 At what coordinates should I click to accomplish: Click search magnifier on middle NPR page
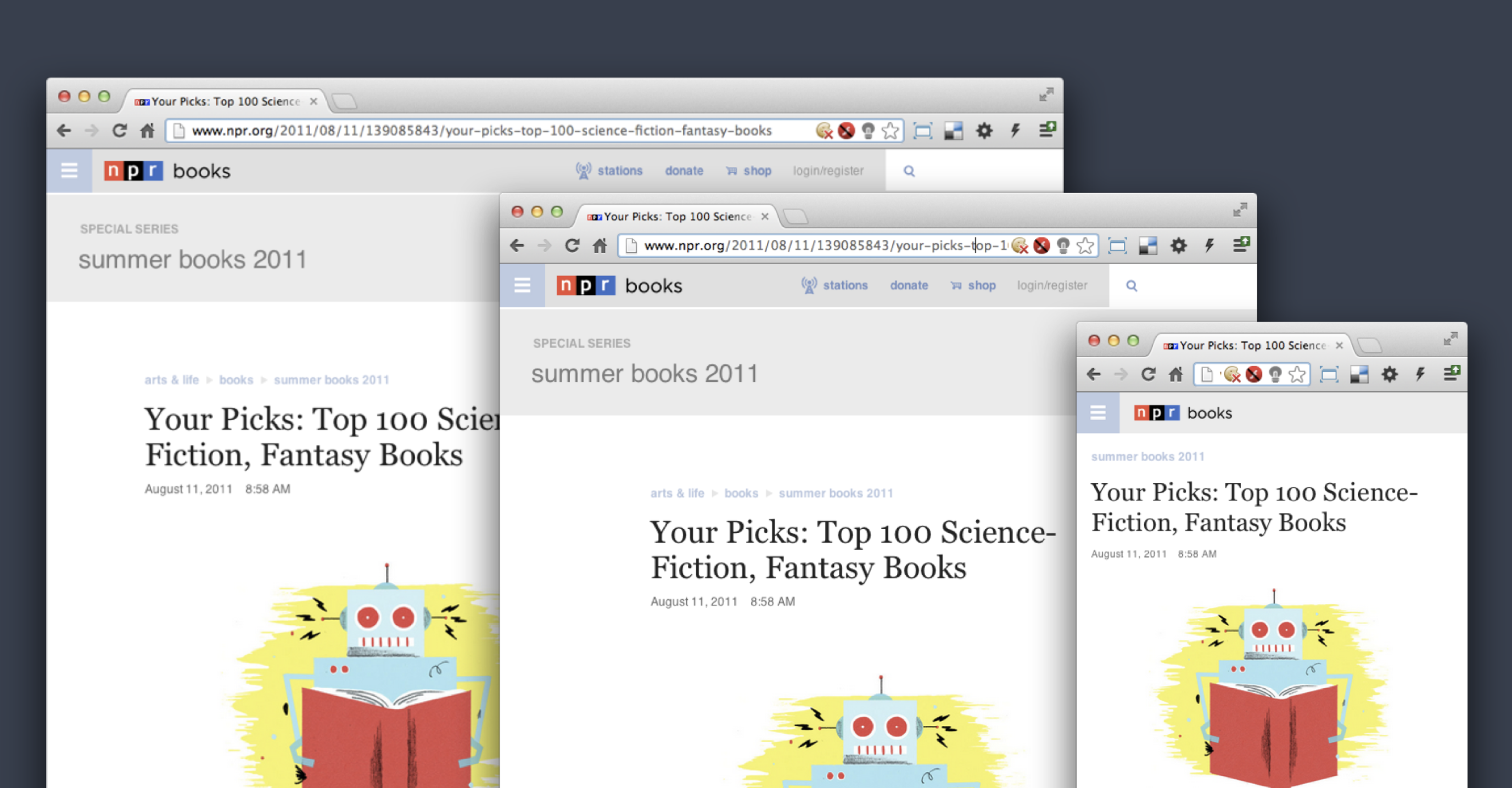(x=1131, y=286)
